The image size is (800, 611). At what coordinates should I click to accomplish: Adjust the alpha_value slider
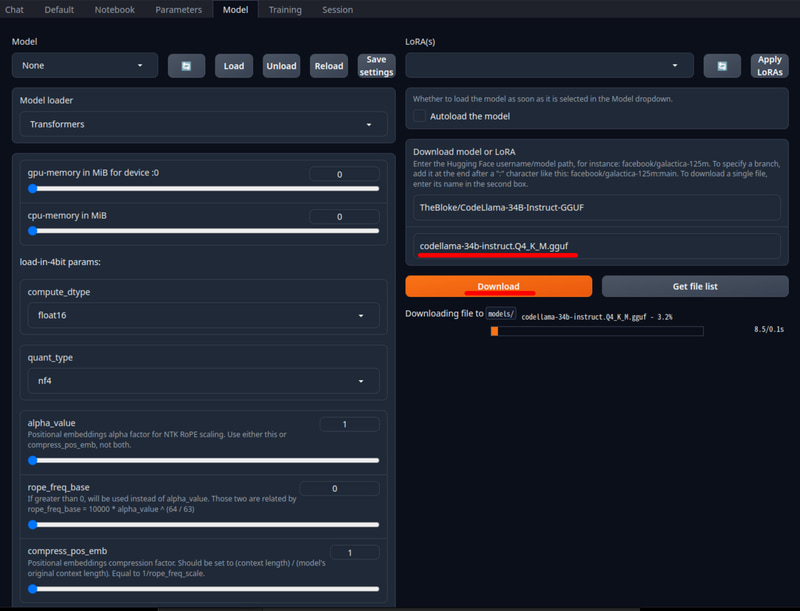pos(203,461)
